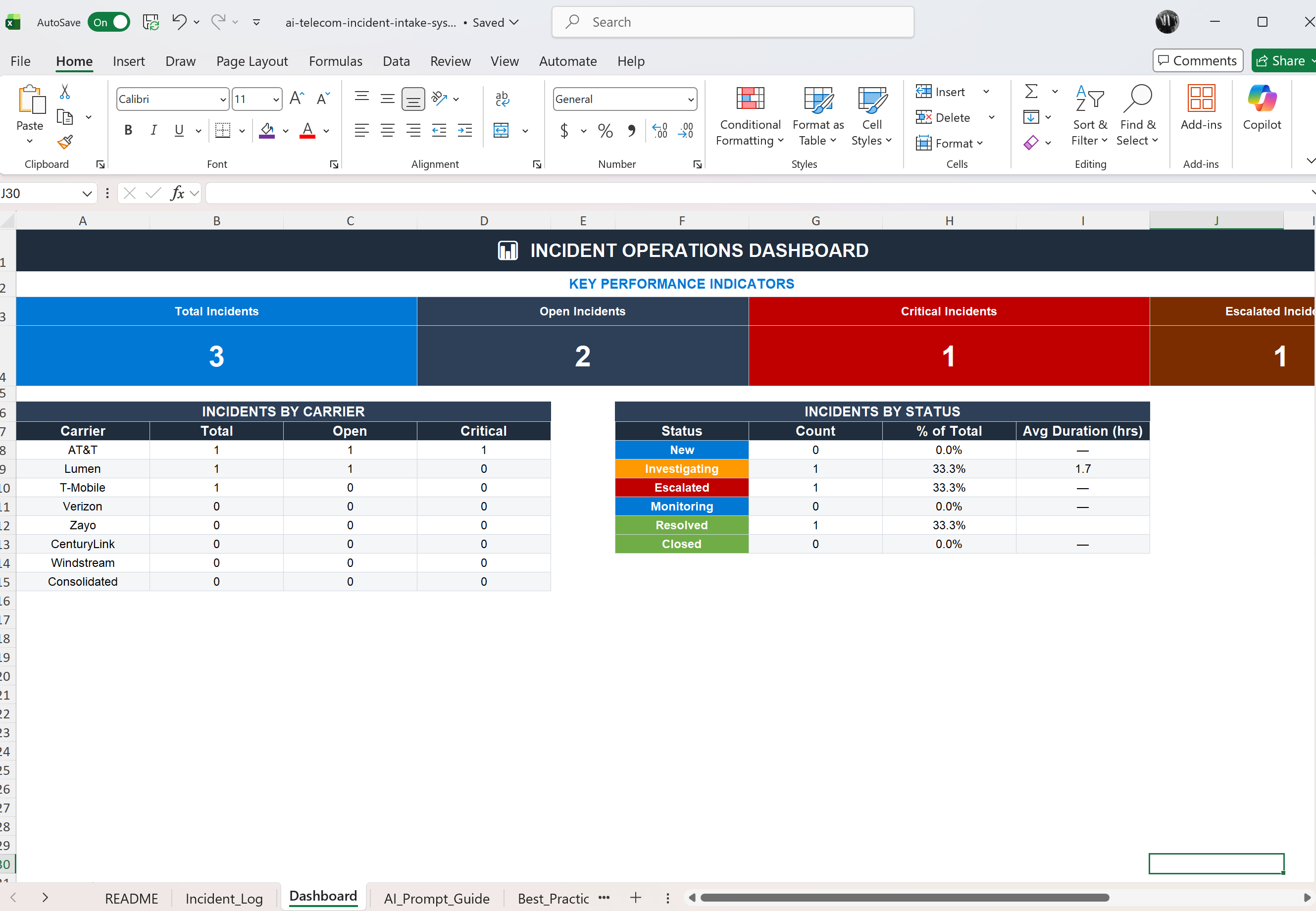
Task: Open the Incident_Log sheet tab
Action: [x=224, y=899]
